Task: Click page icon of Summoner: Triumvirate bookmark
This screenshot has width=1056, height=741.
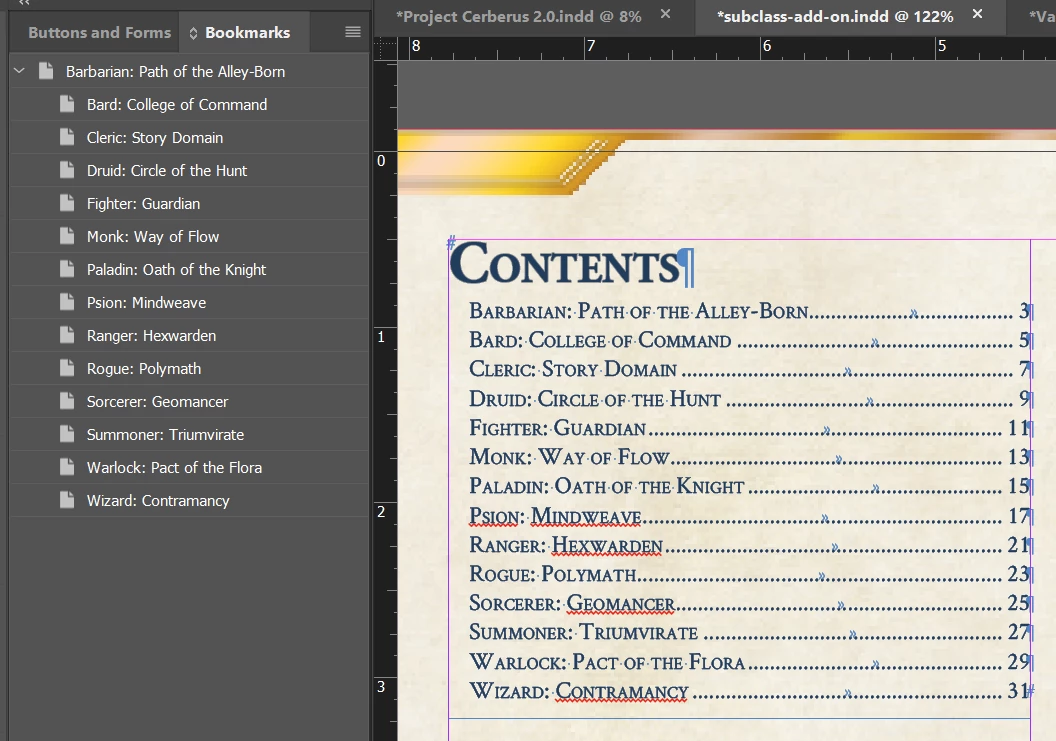Action: 67,434
